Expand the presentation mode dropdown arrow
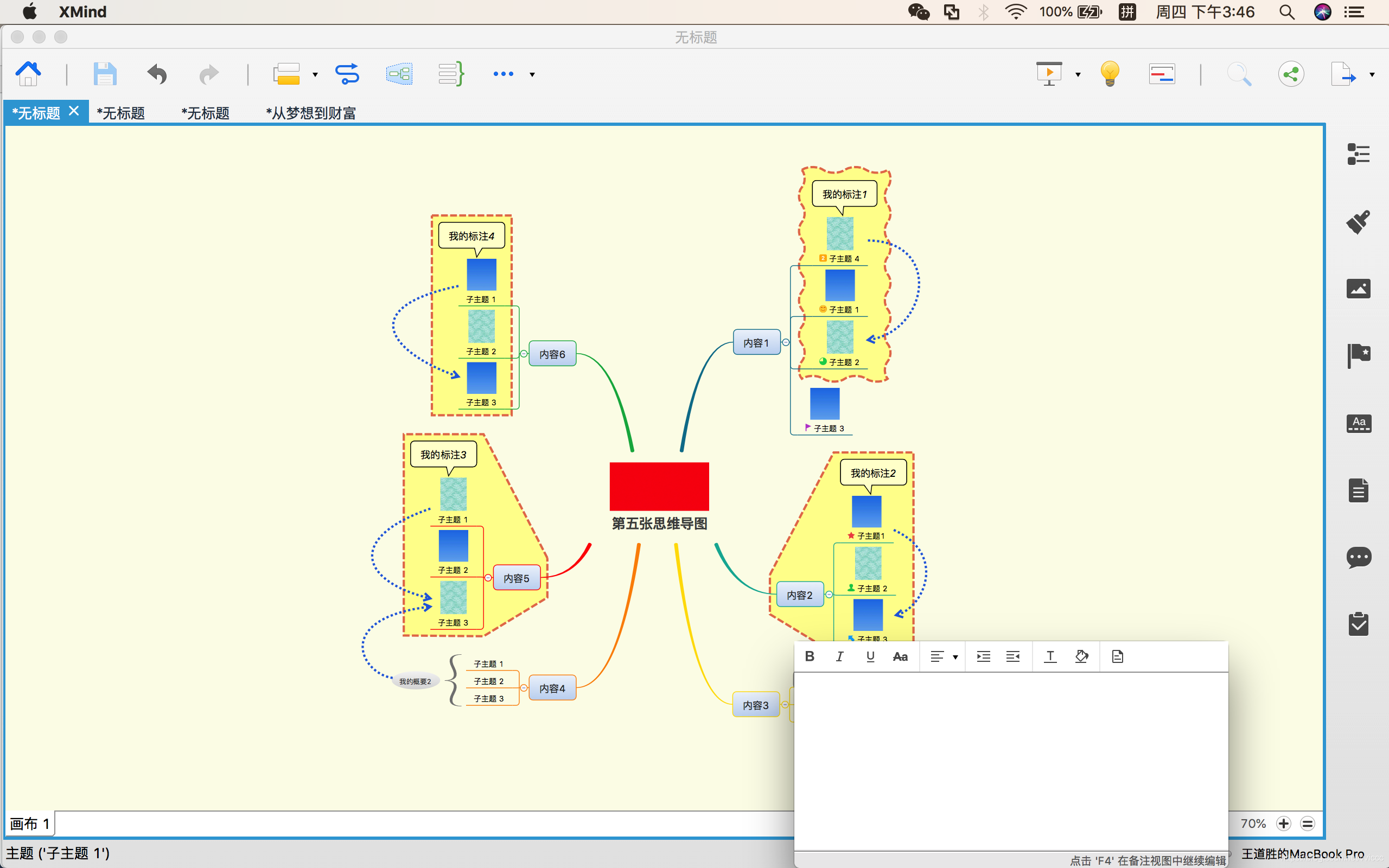 (x=1078, y=75)
